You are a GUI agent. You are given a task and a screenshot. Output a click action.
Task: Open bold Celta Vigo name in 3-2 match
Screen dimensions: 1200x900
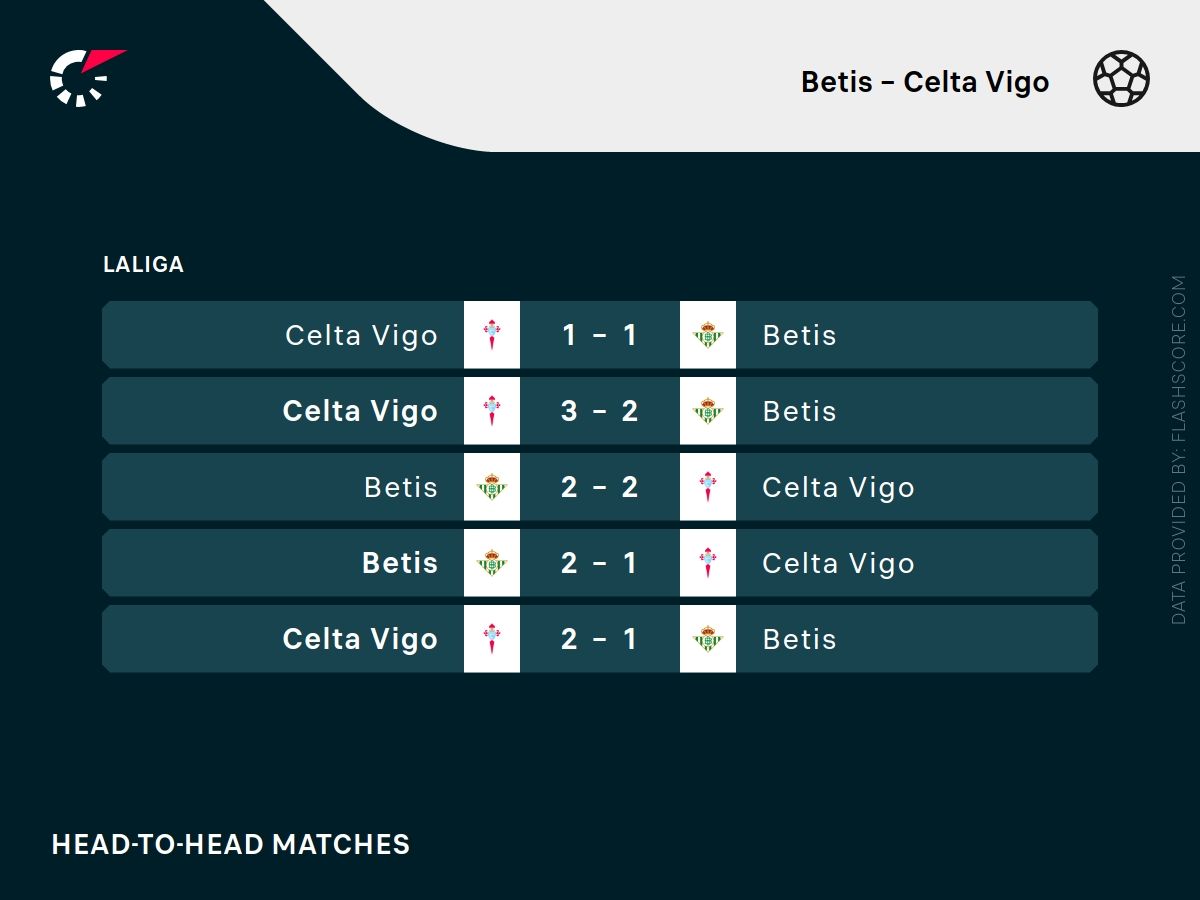(x=360, y=411)
